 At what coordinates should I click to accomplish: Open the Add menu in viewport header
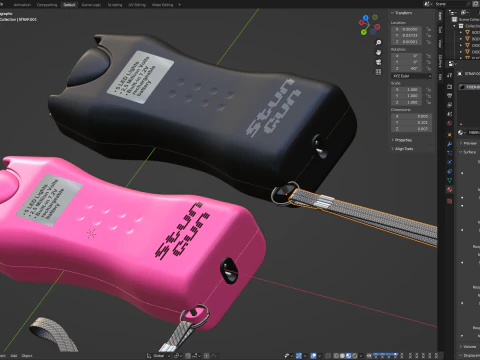13,356
